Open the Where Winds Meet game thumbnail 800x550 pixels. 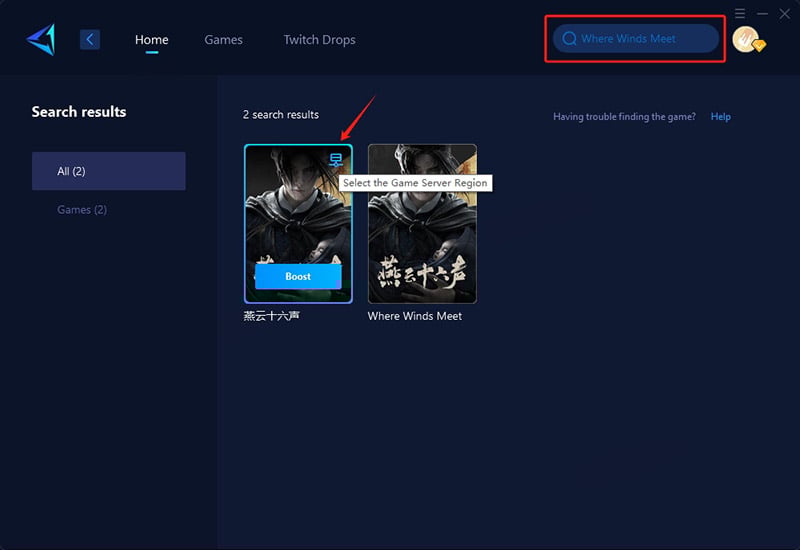[x=422, y=223]
